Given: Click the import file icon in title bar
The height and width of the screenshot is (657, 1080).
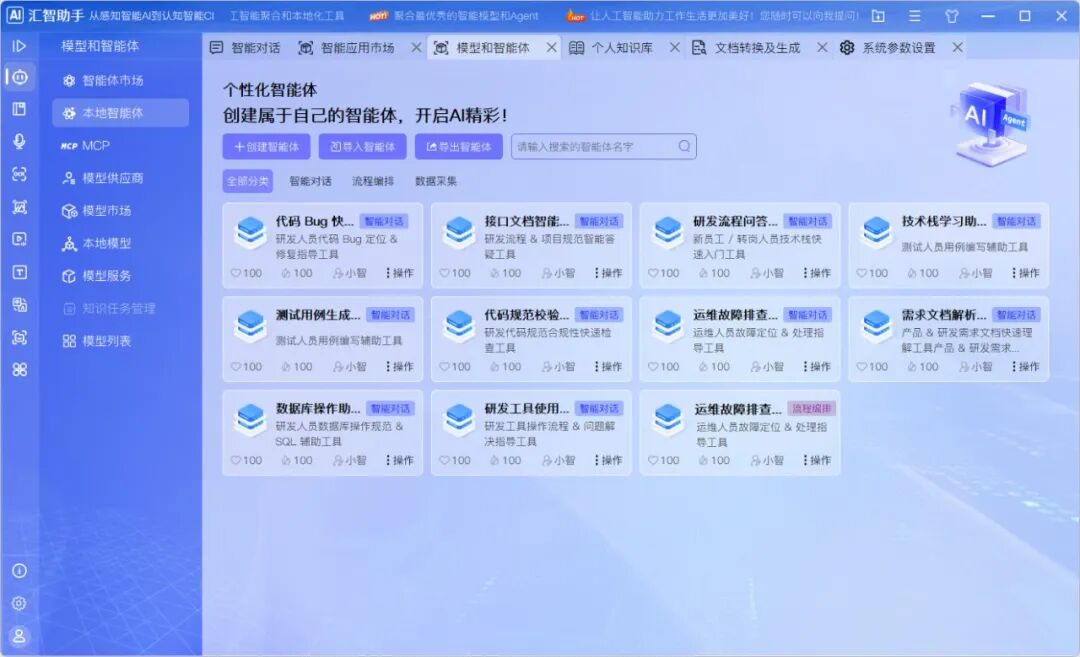Looking at the screenshot, I should (x=878, y=16).
